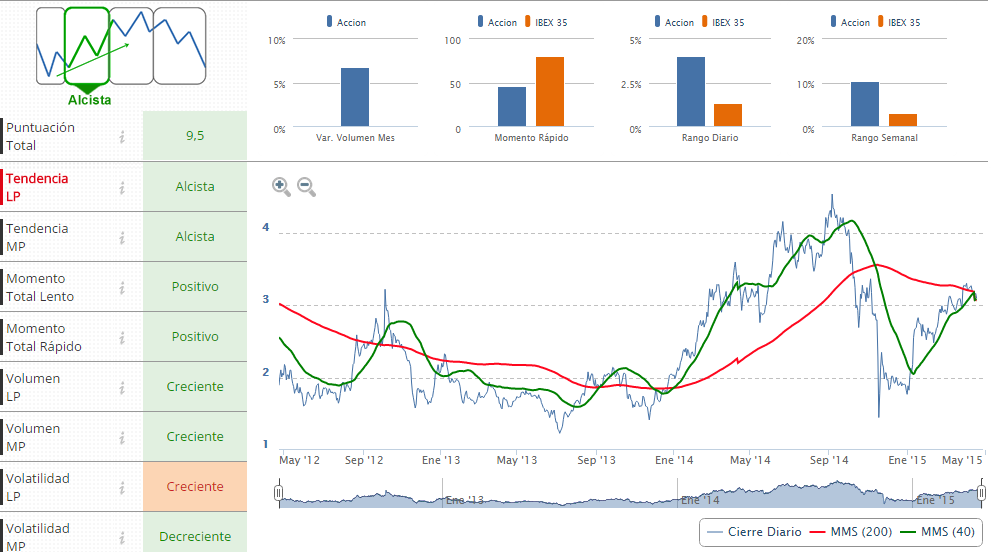The height and width of the screenshot is (552, 991).
Task: Click the left handle of the range navigator
Action: pyautogui.click(x=279, y=492)
